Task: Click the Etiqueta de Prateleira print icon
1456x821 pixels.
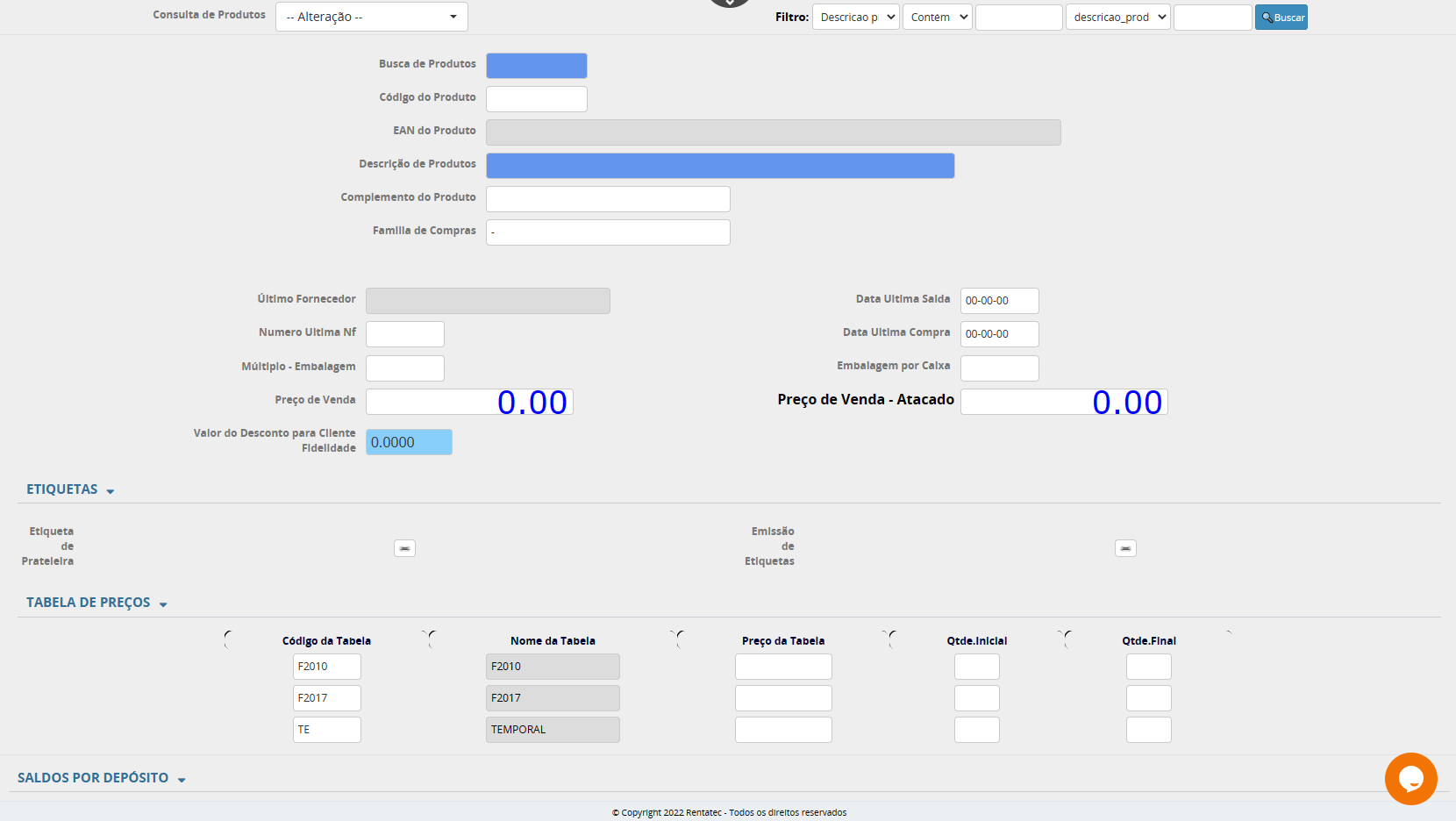Action: tap(404, 548)
